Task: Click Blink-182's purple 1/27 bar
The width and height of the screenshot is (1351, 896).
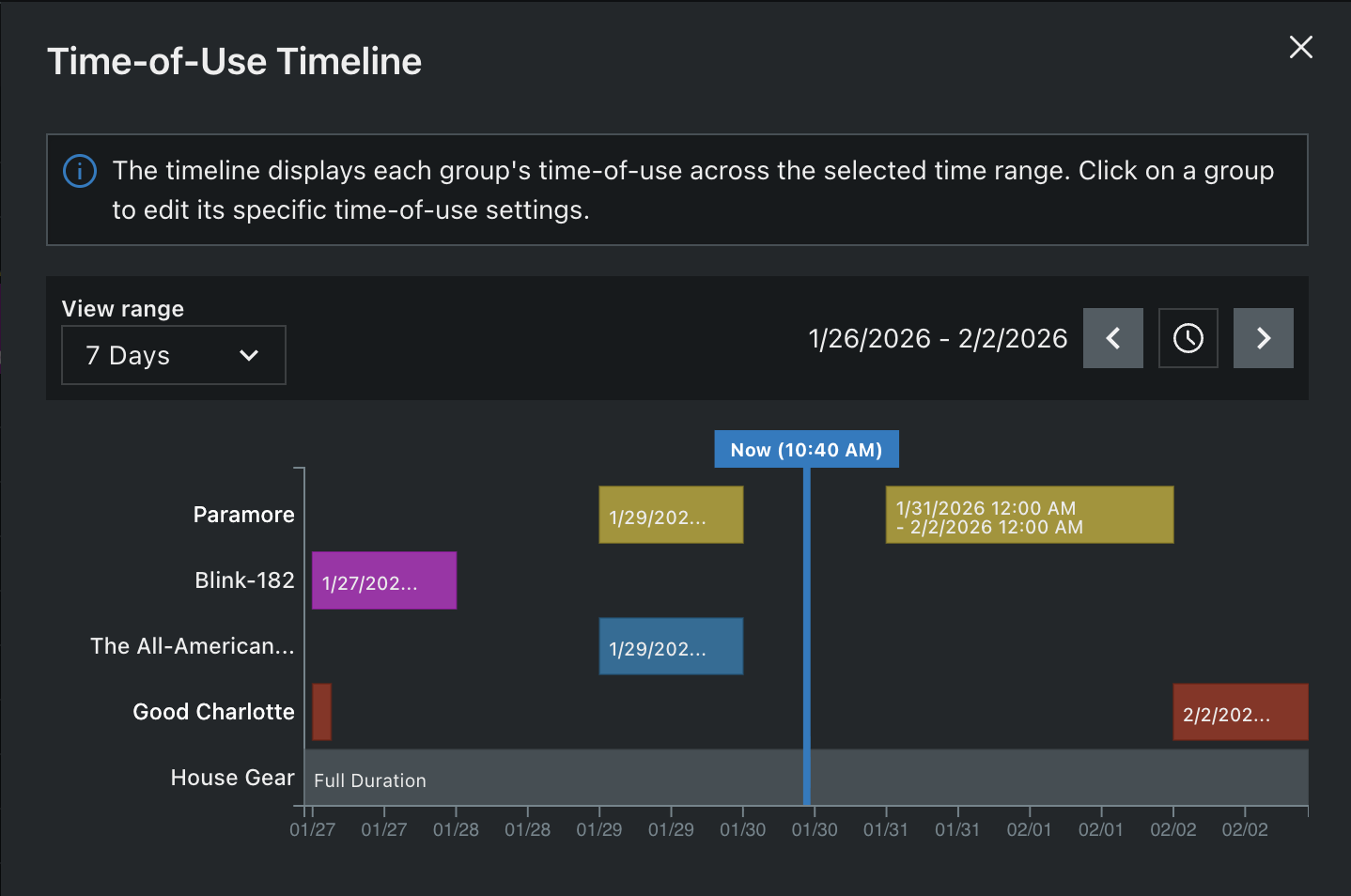Action: click(x=383, y=580)
